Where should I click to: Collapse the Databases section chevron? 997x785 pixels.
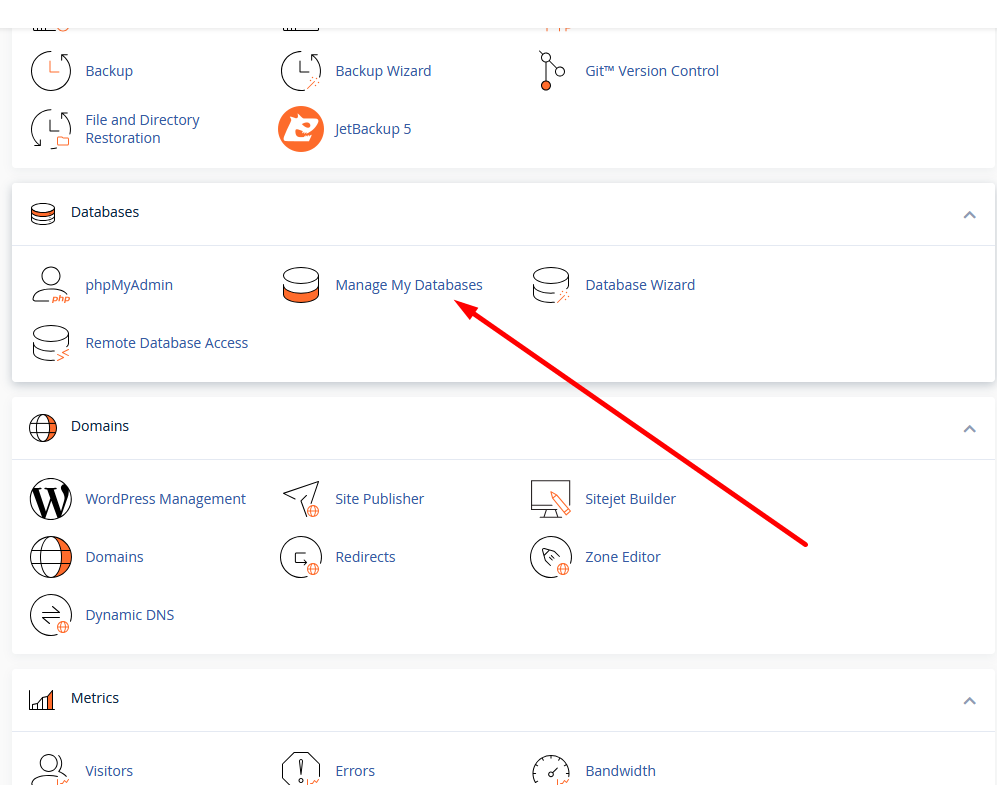[x=969, y=214]
